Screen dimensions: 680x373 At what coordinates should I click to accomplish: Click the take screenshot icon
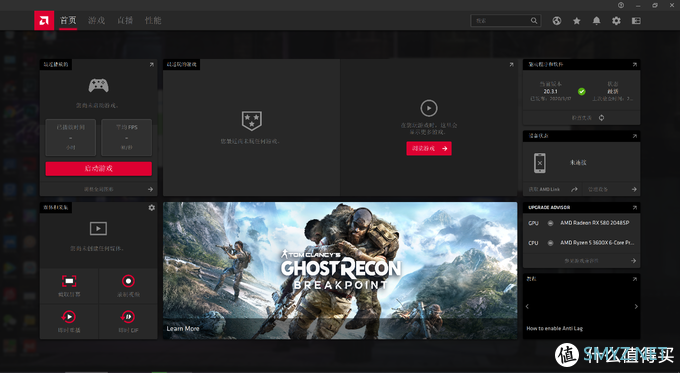tap(69, 281)
